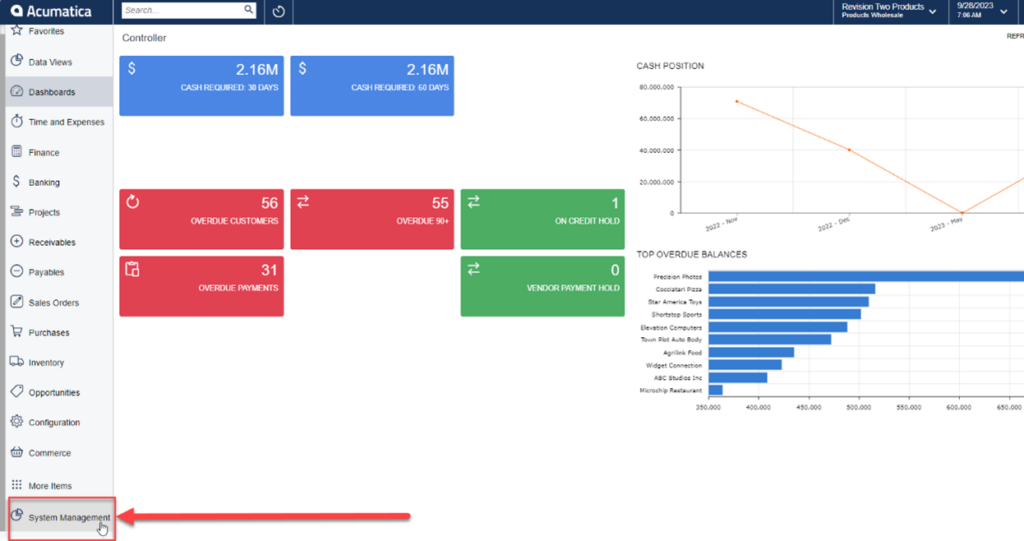Click the Opportunities tag icon
1024x541 pixels.
[17, 391]
